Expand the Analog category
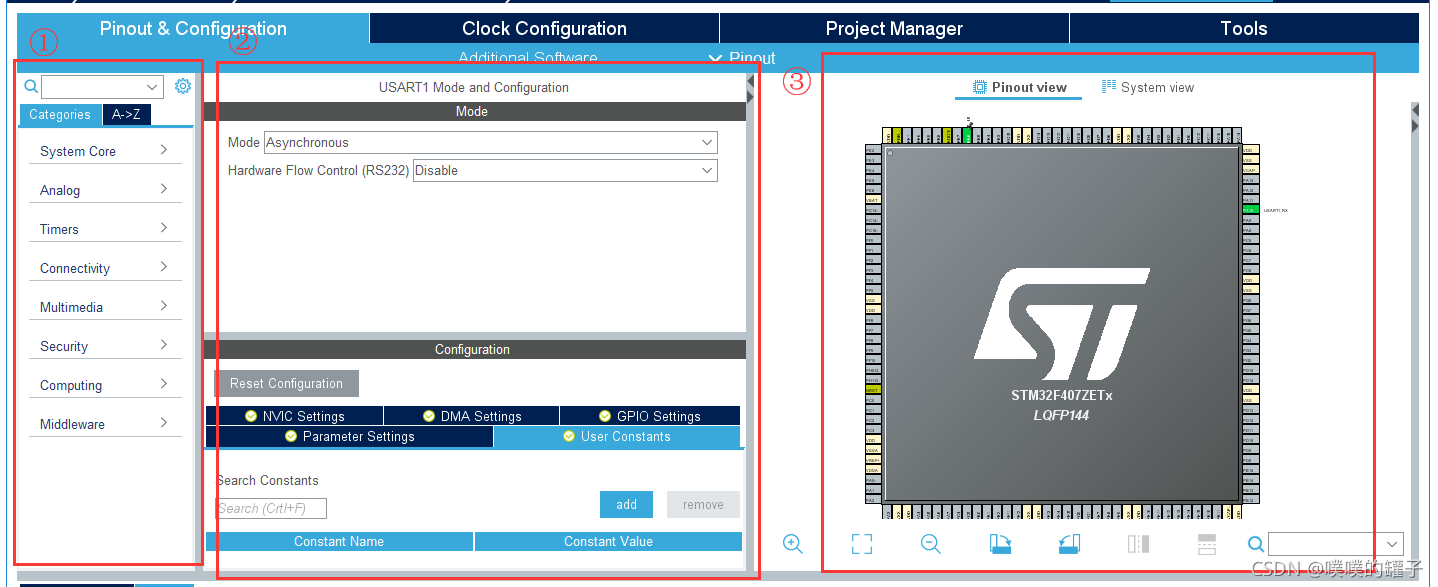Screen dimensions: 1438x587 [x=104, y=190]
